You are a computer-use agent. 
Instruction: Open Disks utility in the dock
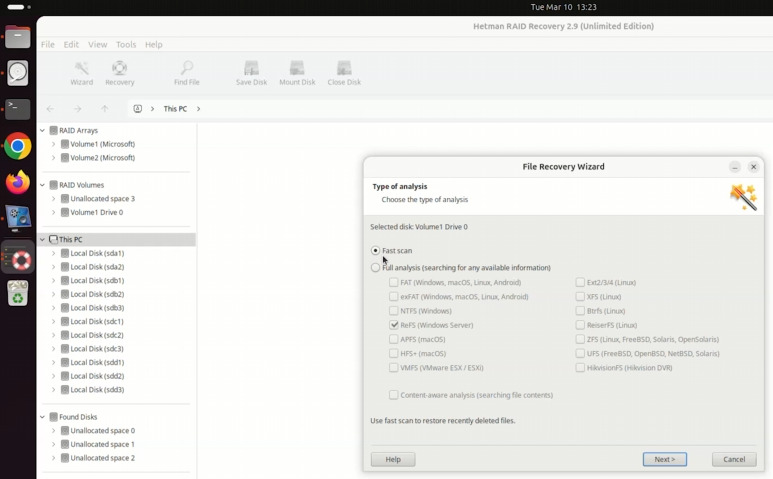(x=18, y=73)
